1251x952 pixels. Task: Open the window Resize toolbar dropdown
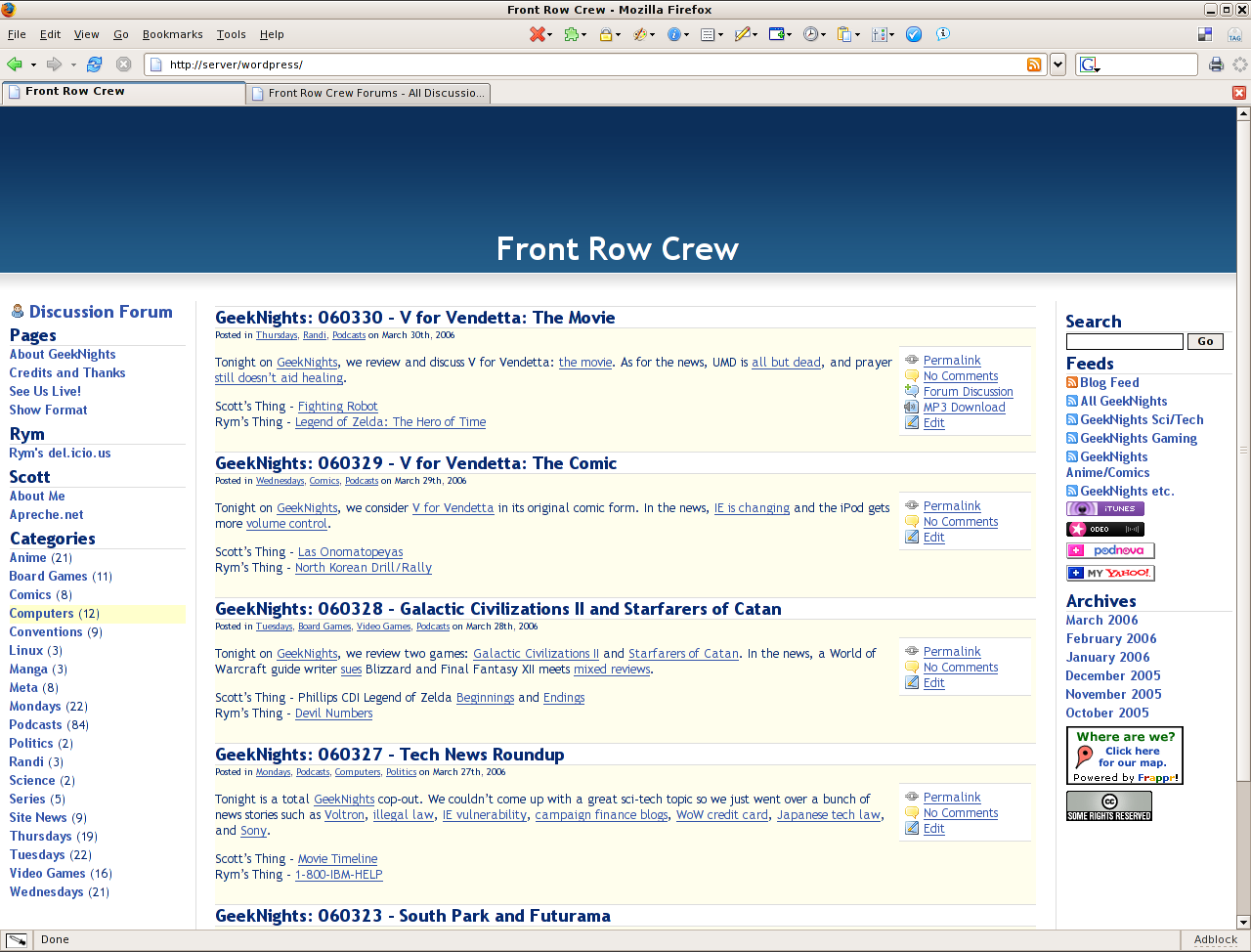[780, 34]
